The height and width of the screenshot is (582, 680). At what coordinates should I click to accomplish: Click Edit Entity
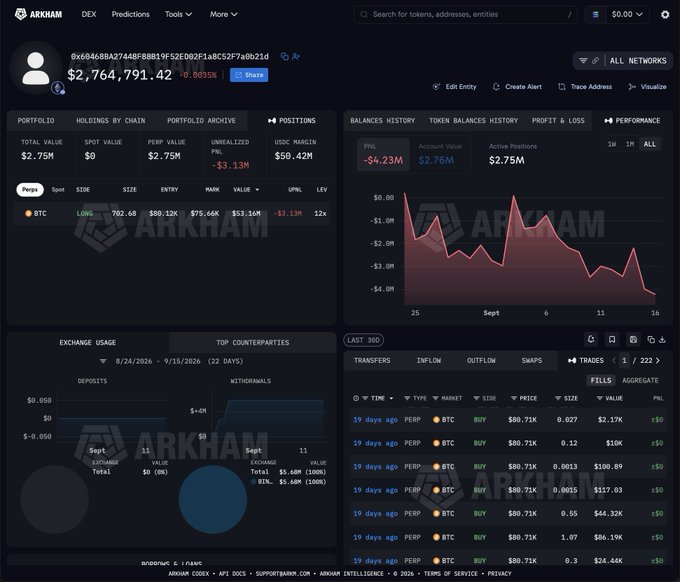pos(454,87)
